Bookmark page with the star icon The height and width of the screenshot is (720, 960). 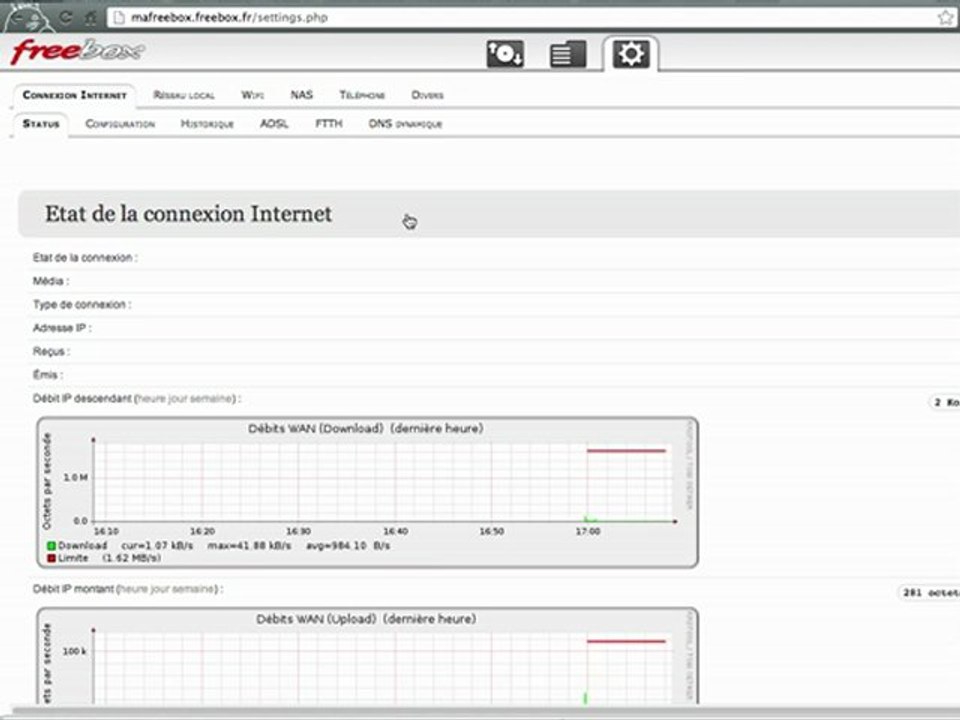[945, 17]
